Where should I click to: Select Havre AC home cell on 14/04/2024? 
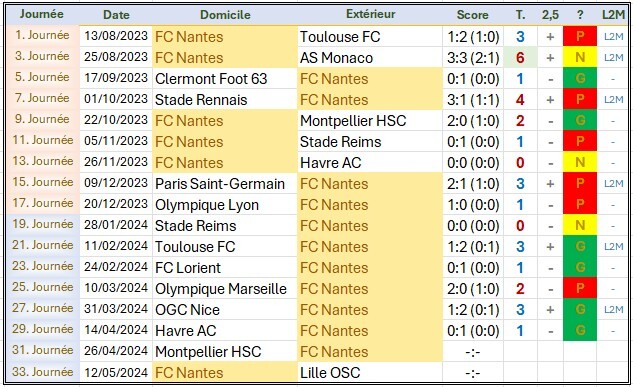click(x=225, y=331)
